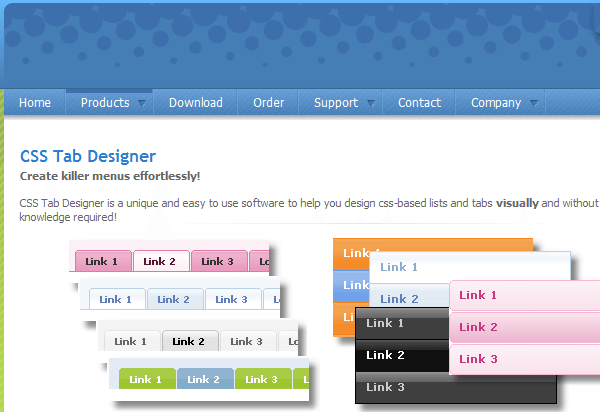Click Link 2 in pink vertical menu

[525, 327]
